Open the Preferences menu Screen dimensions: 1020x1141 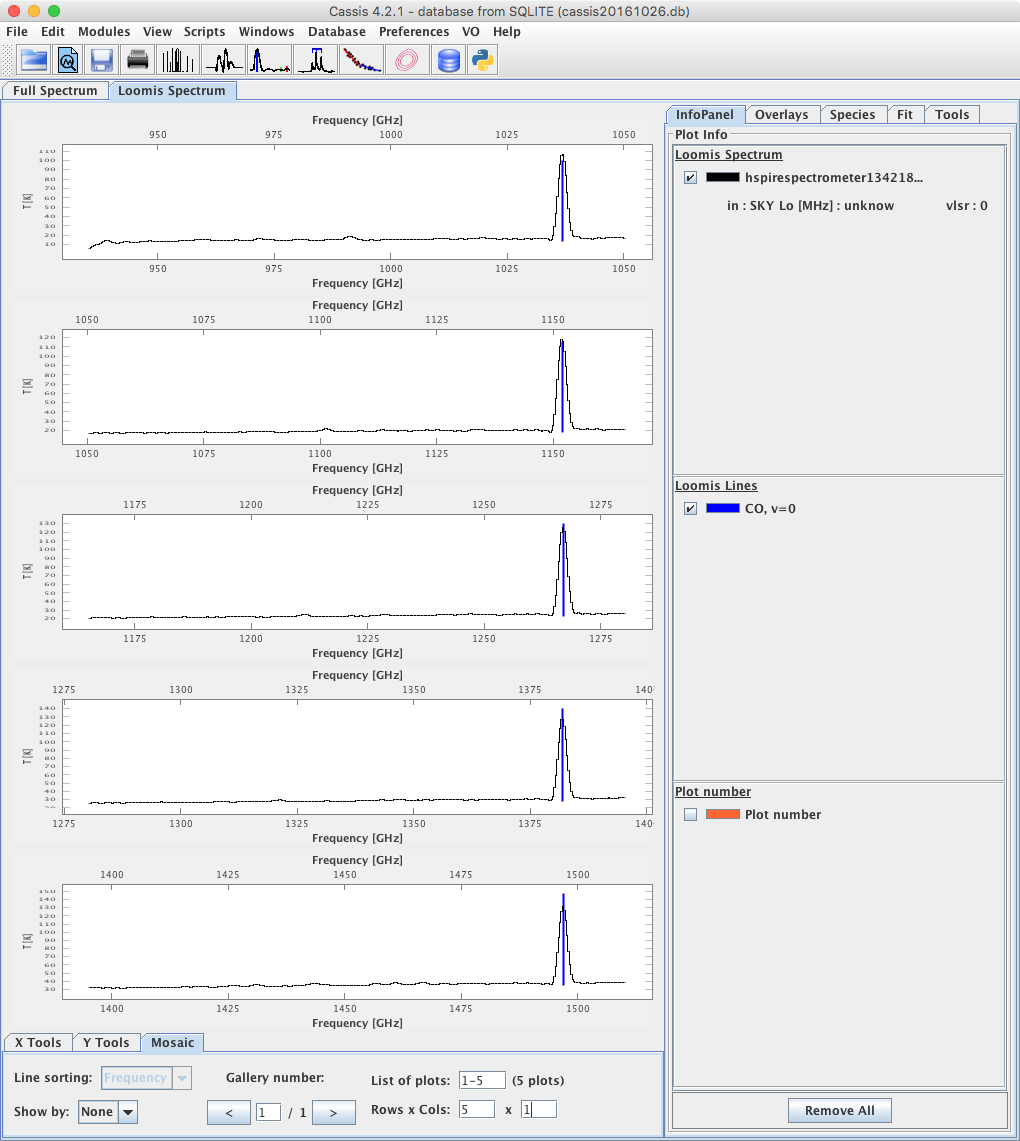pos(414,31)
